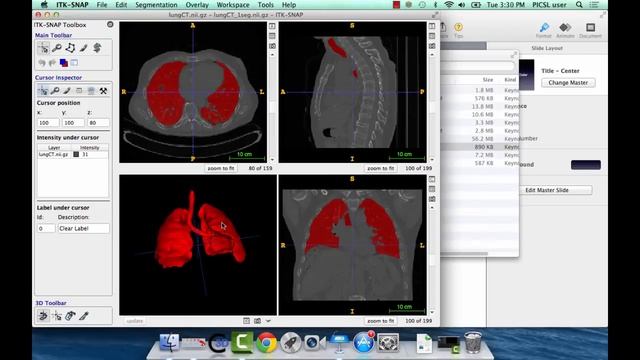Expand the axial view layout icon
This screenshot has width=640, height=360.
point(272,26)
